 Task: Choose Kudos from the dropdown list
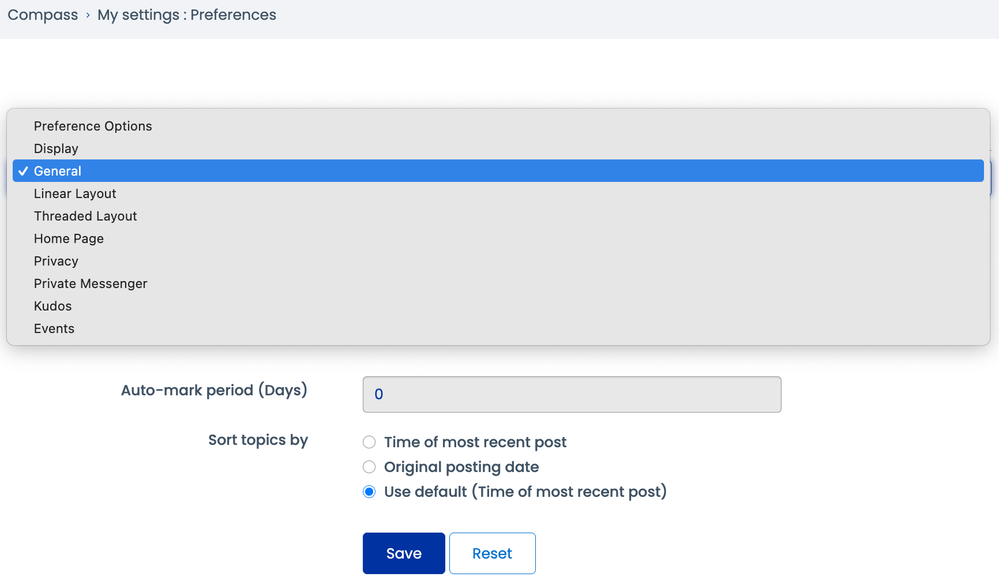[x=53, y=306]
